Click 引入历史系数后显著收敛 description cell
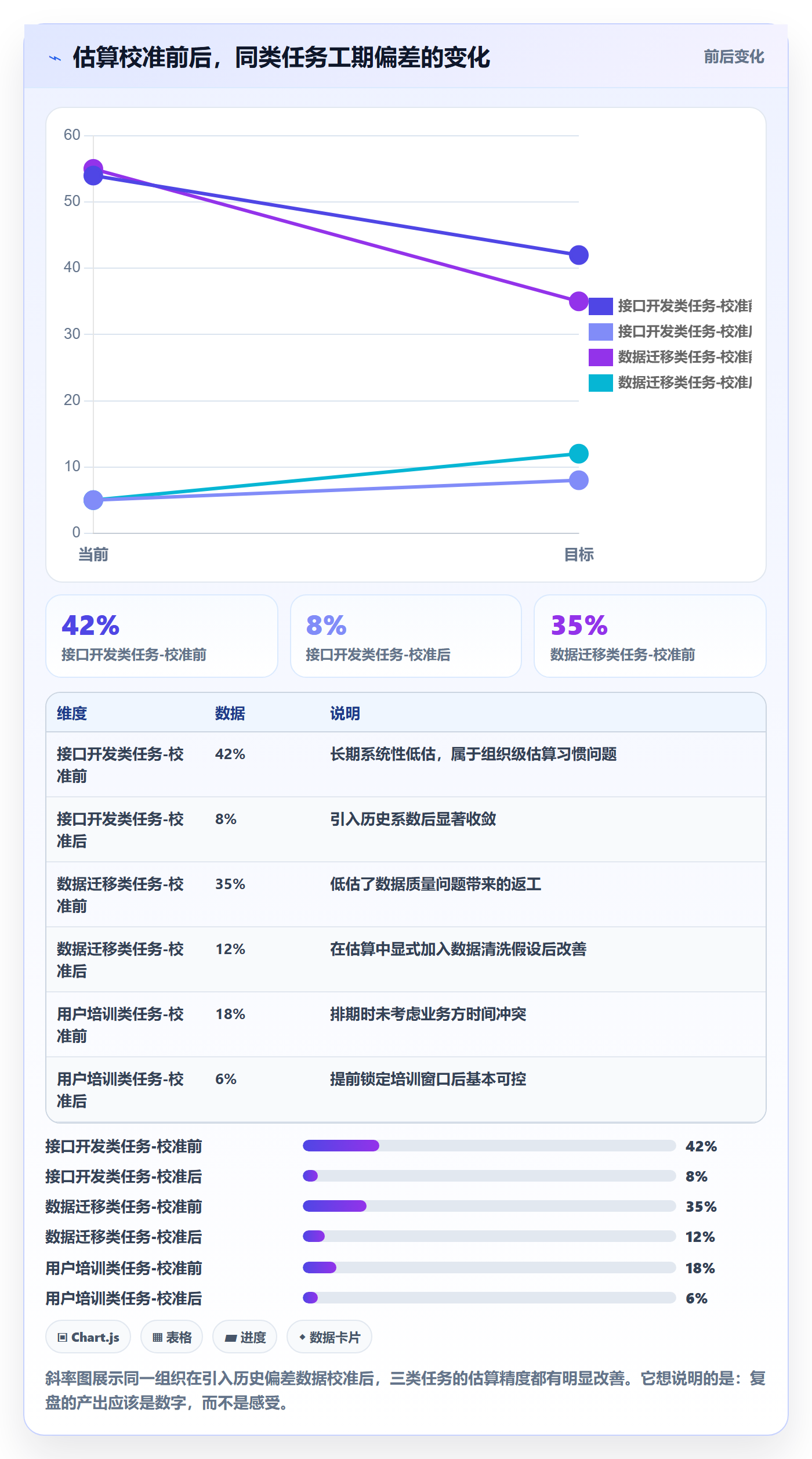 [x=413, y=819]
